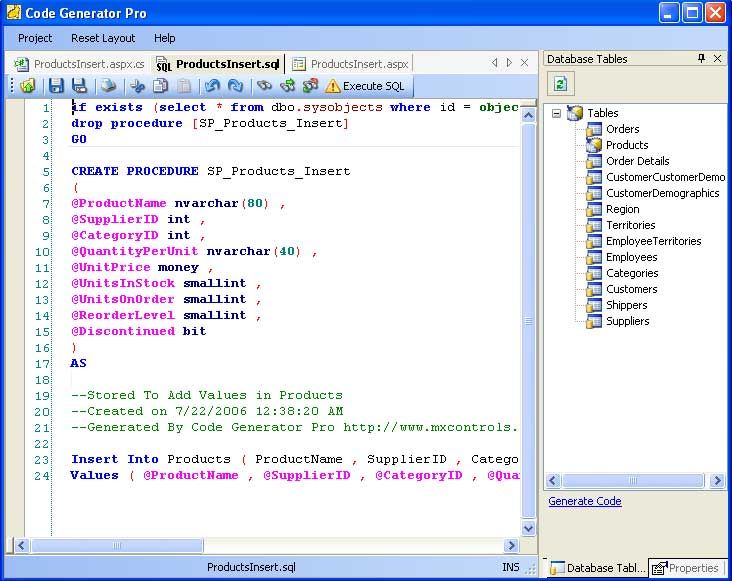
Task: Open the Properties panel tab
Action: [686, 568]
